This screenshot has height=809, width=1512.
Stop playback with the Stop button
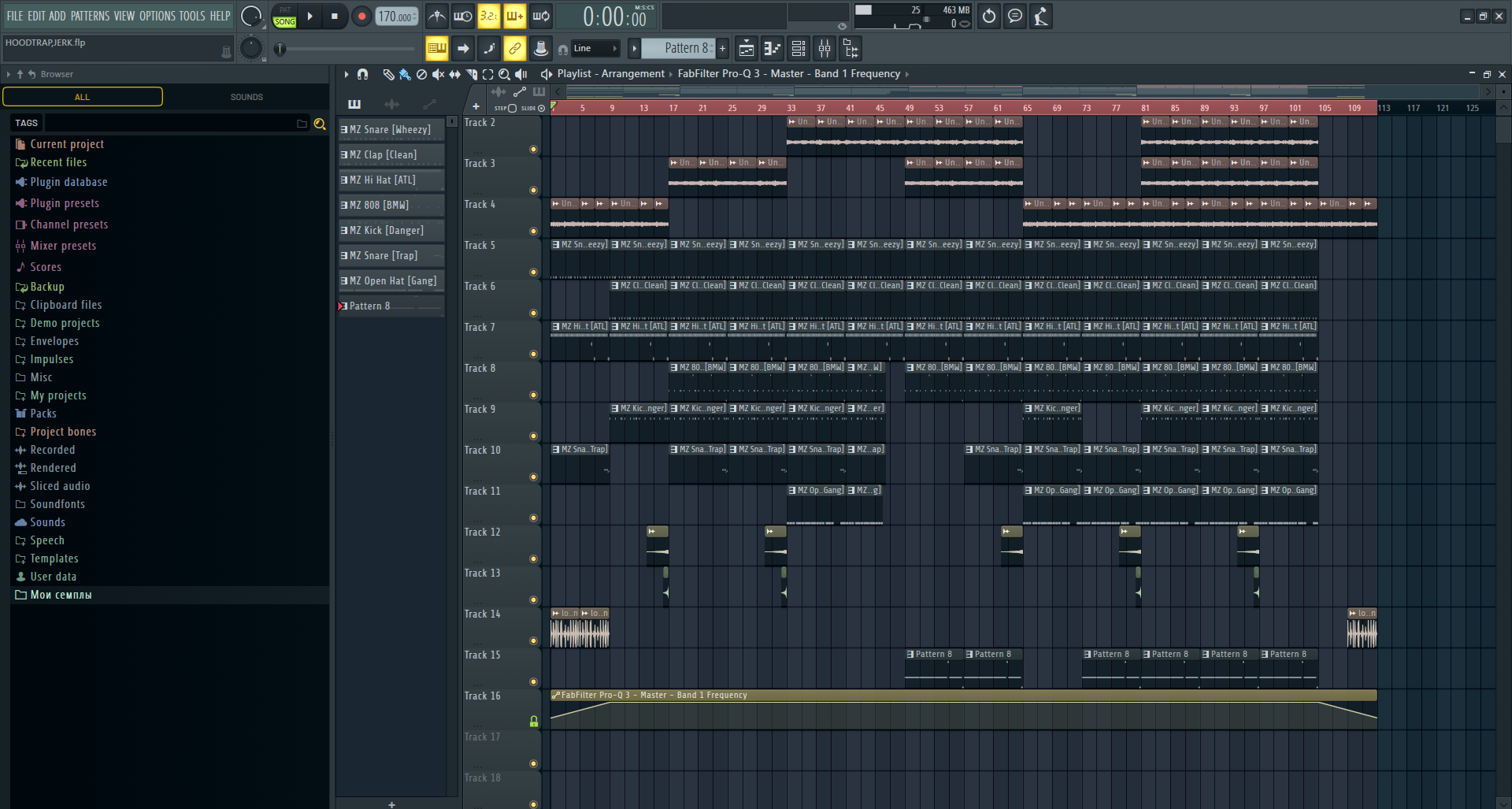click(335, 16)
